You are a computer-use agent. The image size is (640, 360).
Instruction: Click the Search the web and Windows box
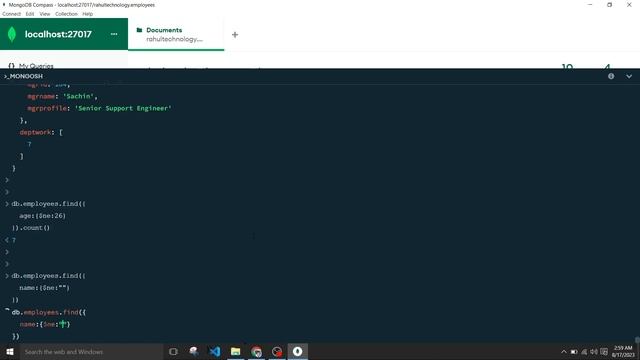(x=91, y=351)
